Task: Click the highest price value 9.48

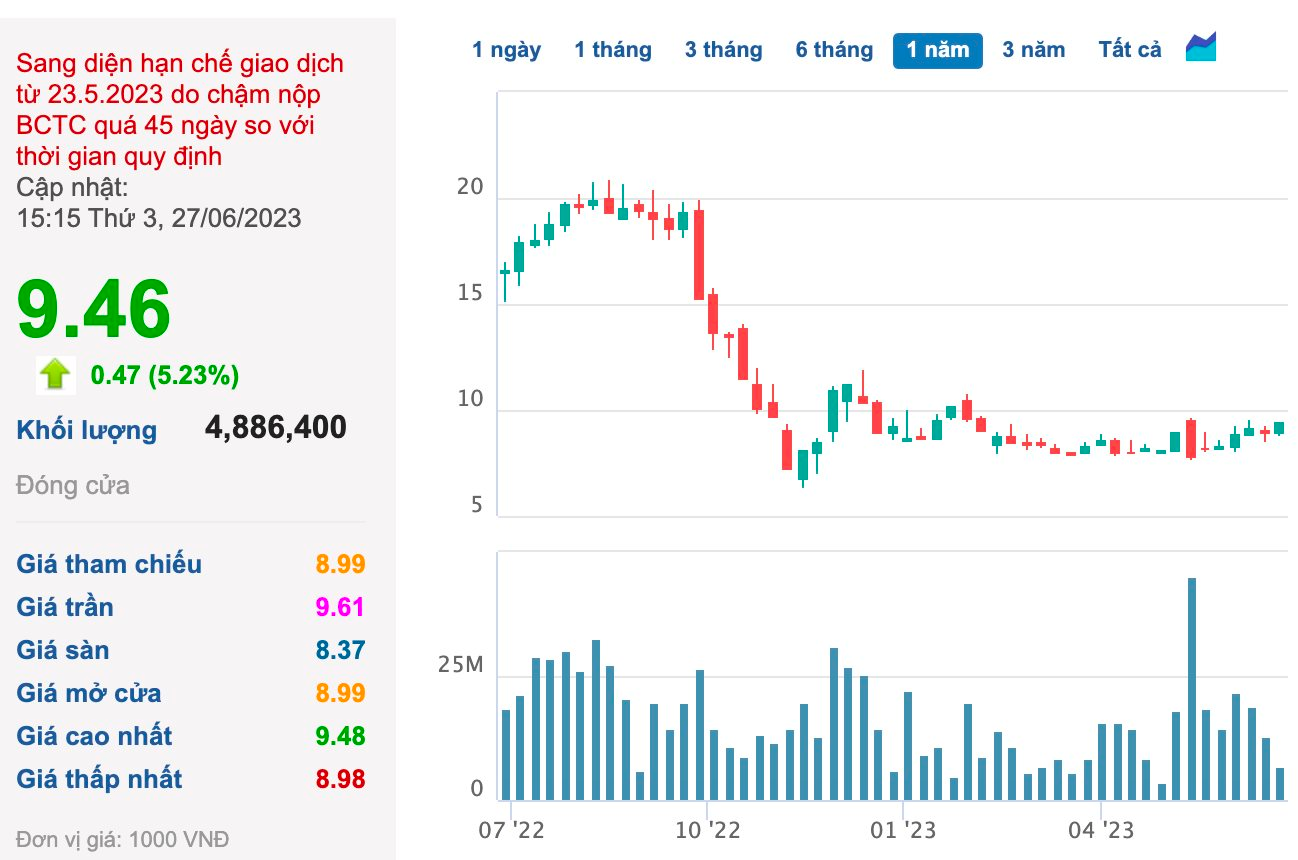Action: (340, 736)
